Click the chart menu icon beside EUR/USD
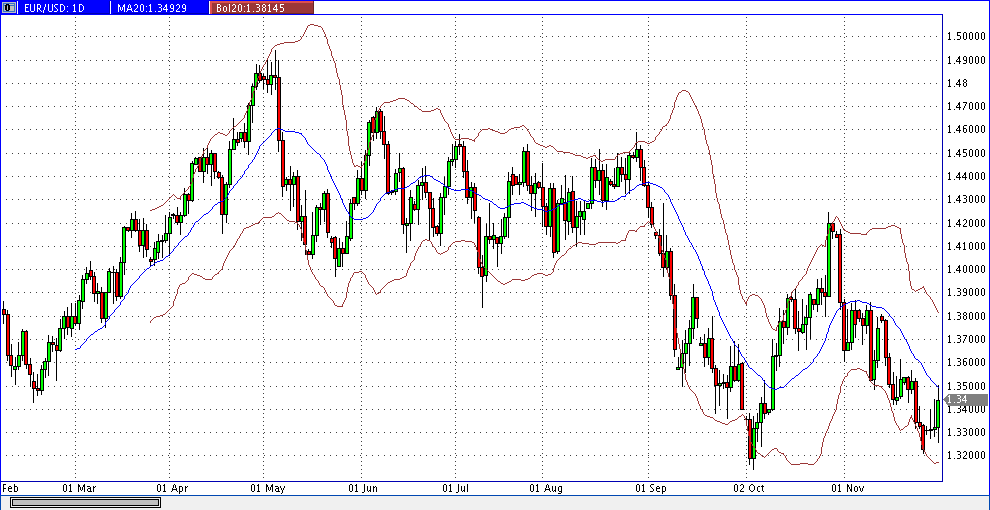 click(x=7, y=8)
